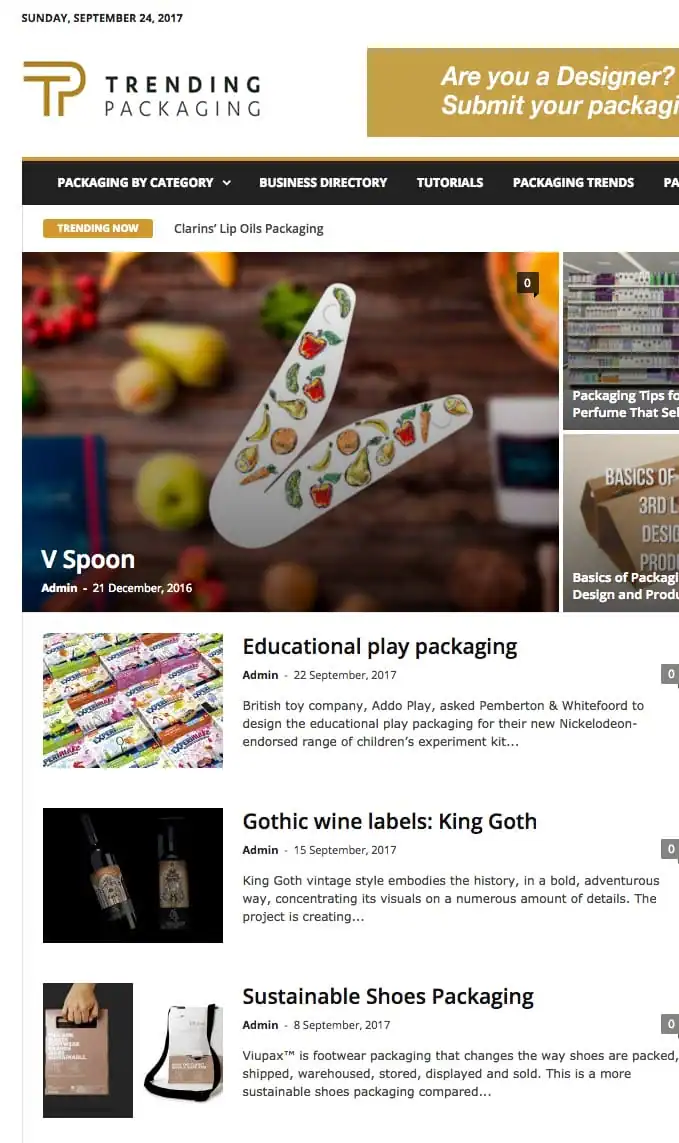Image resolution: width=679 pixels, height=1143 pixels.
Task: Click comment count badge for Educational play packaging
Action: point(670,674)
